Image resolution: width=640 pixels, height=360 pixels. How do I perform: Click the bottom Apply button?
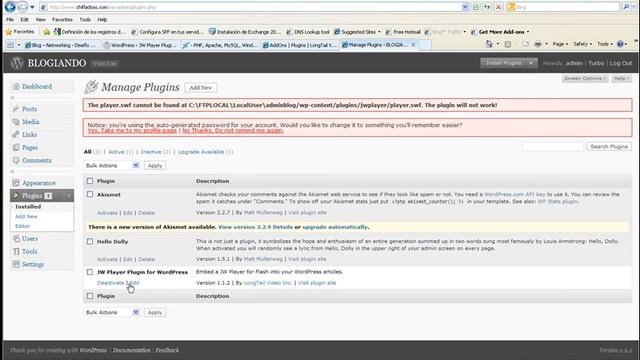[x=155, y=312]
